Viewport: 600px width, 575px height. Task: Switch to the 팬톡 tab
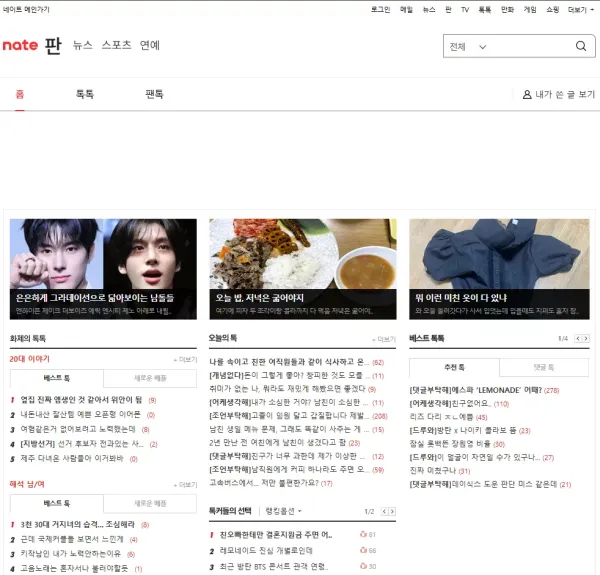[x=154, y=94]
